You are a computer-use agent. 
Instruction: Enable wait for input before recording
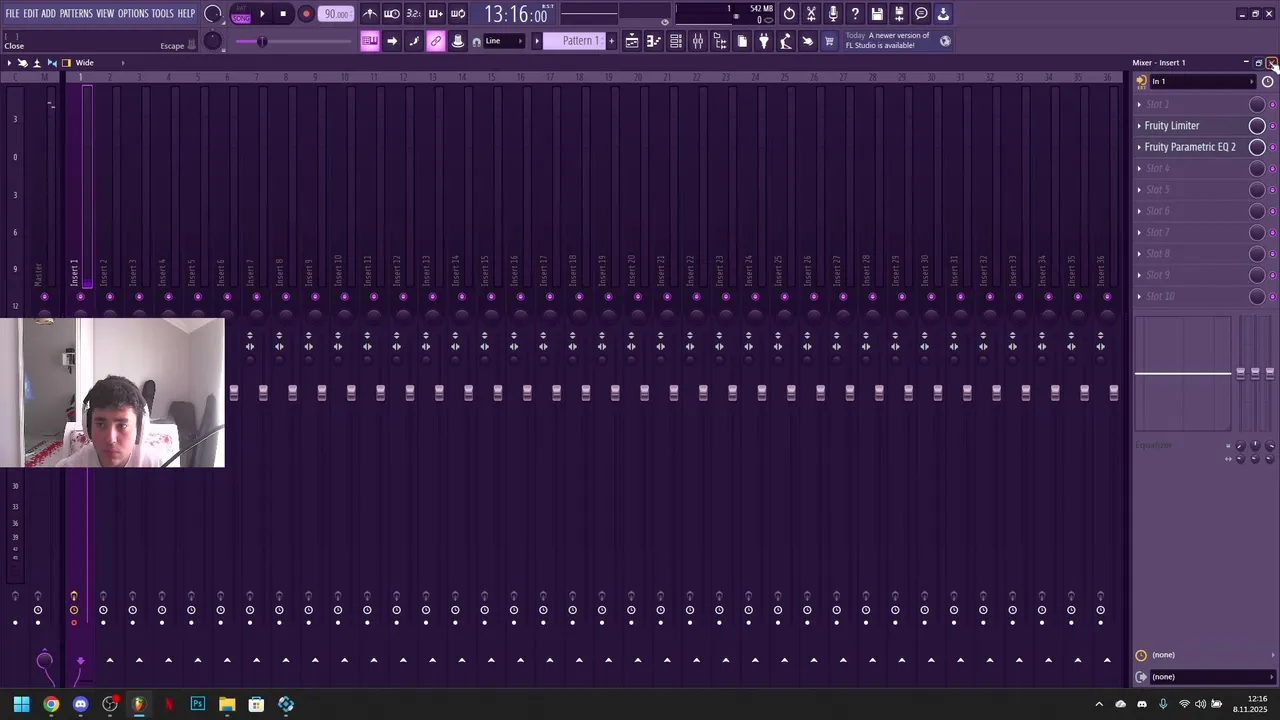coord(392,14)
